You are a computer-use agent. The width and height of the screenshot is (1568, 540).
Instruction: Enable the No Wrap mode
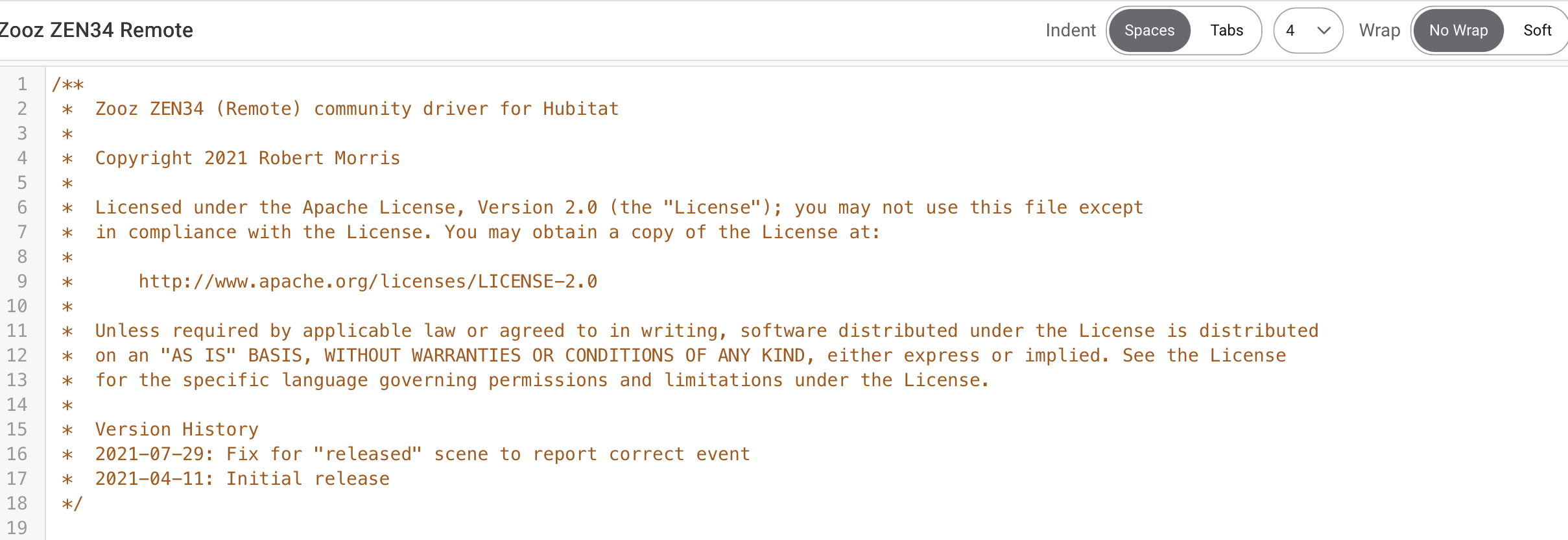point(1458,31)
